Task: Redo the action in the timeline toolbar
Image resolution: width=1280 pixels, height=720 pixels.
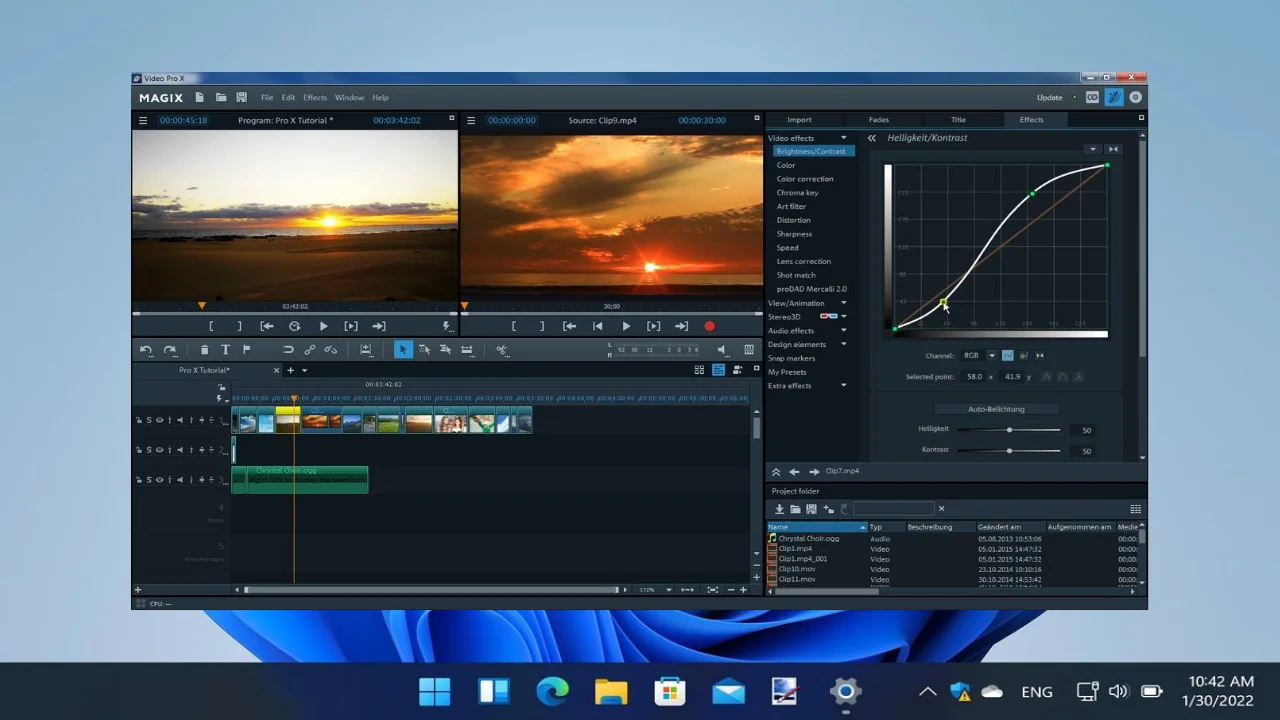Action: [169, 349]
